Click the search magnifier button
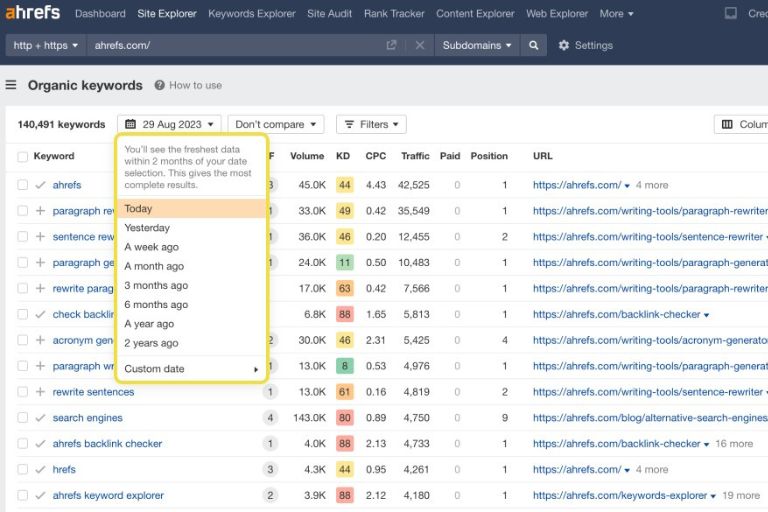Screen dimensions: 768x512 click(533, 45)
